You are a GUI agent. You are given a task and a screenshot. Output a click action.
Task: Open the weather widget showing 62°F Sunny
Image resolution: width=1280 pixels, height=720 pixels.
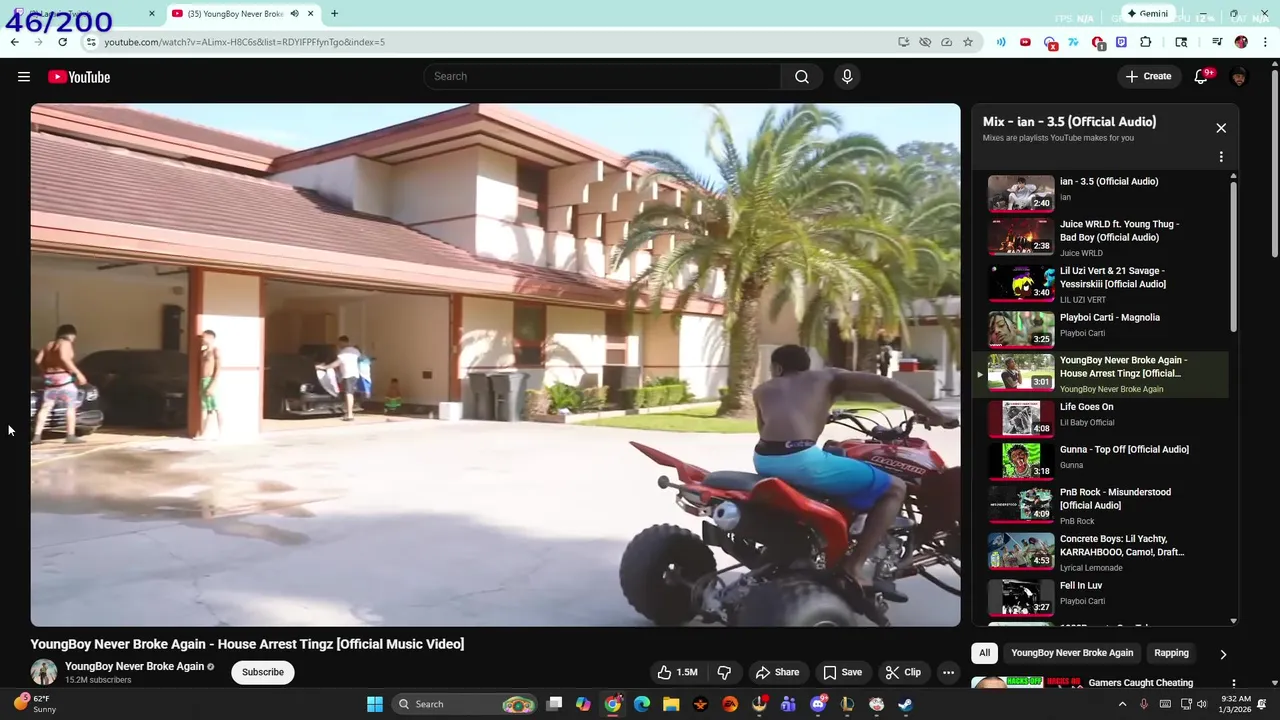35,704
